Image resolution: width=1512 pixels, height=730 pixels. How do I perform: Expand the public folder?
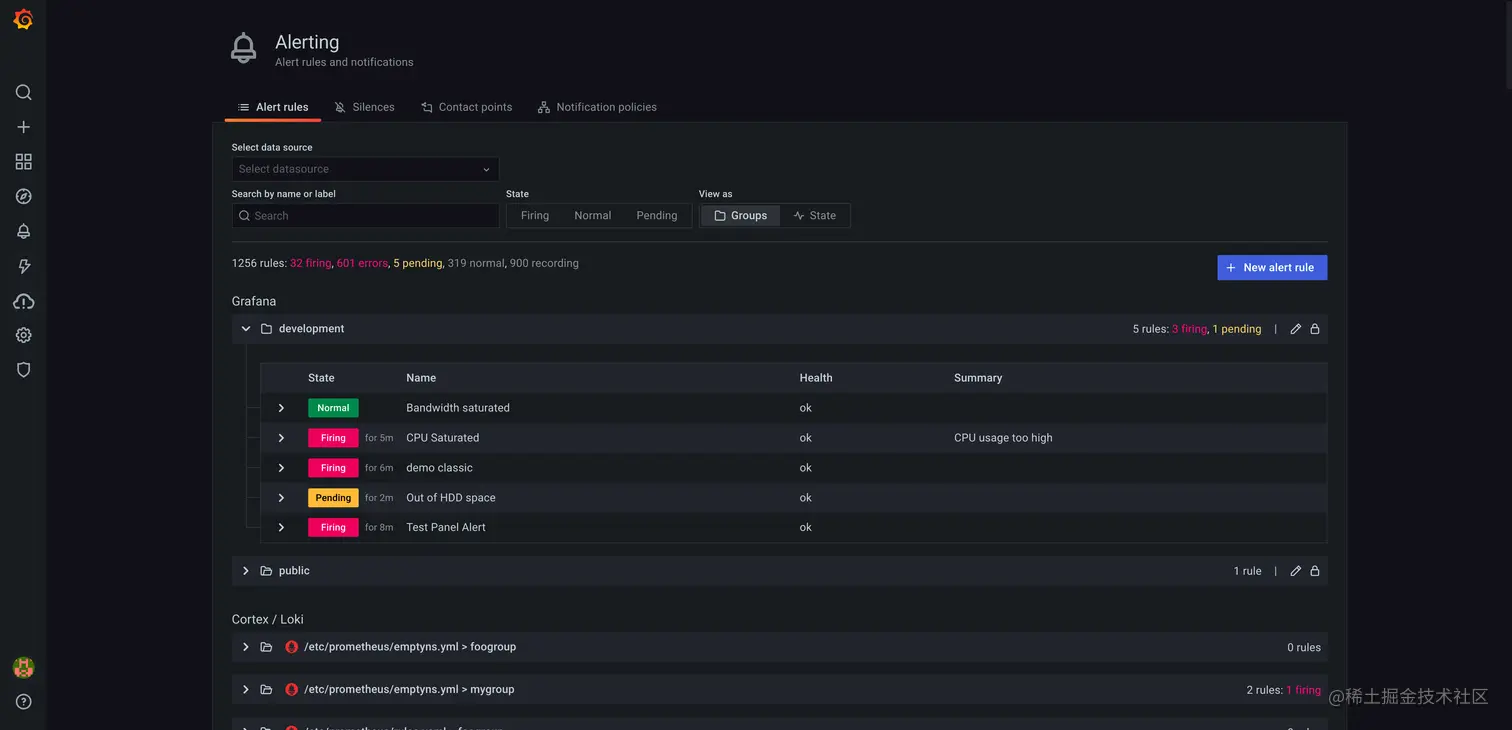pos(246,571)
